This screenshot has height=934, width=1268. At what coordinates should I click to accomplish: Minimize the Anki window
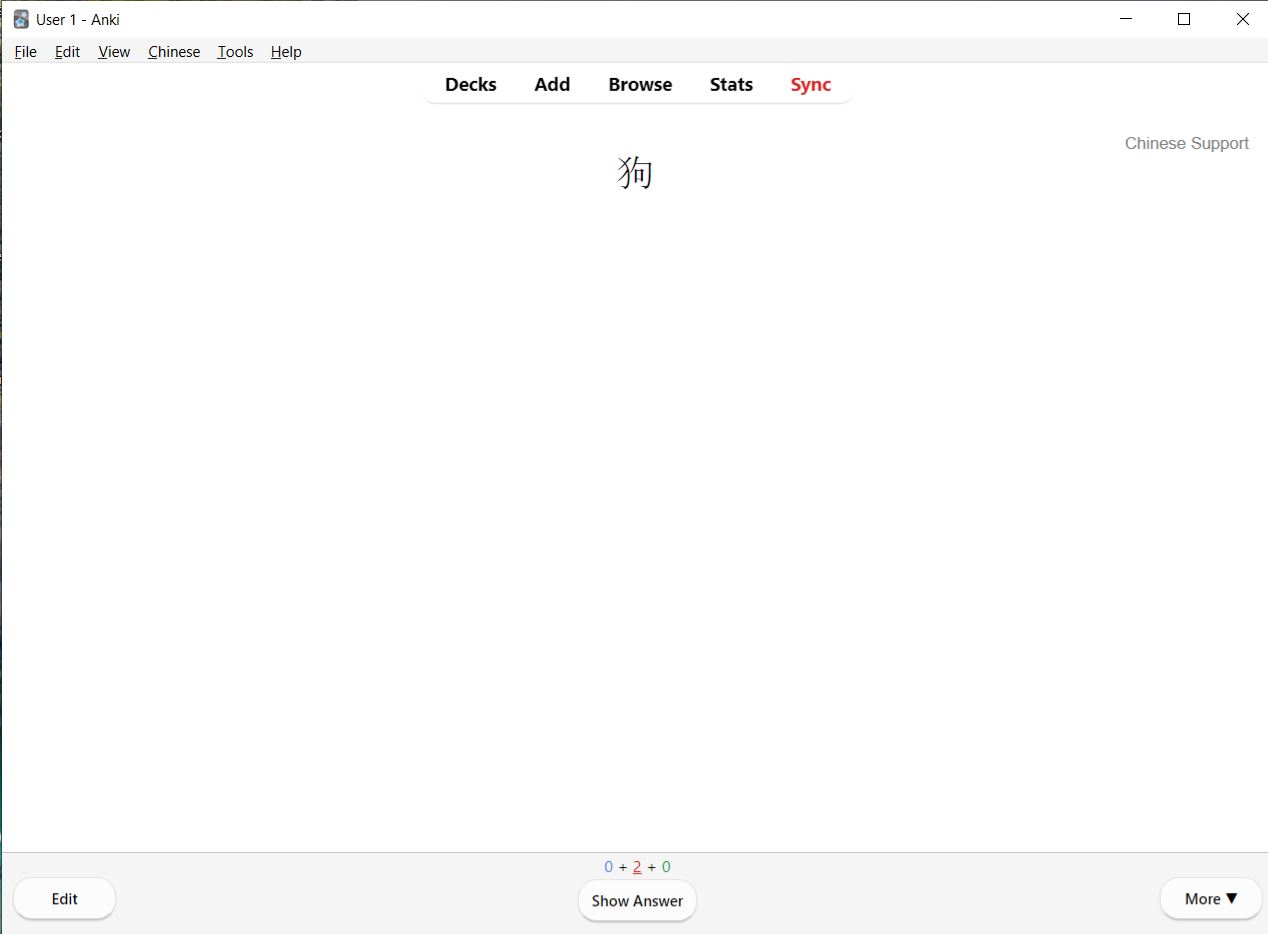click(1126, 19)
